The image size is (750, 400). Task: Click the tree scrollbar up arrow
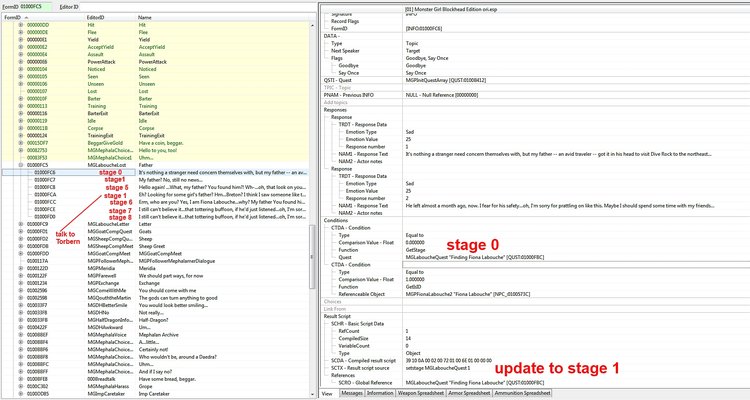[x=313, y=25]
